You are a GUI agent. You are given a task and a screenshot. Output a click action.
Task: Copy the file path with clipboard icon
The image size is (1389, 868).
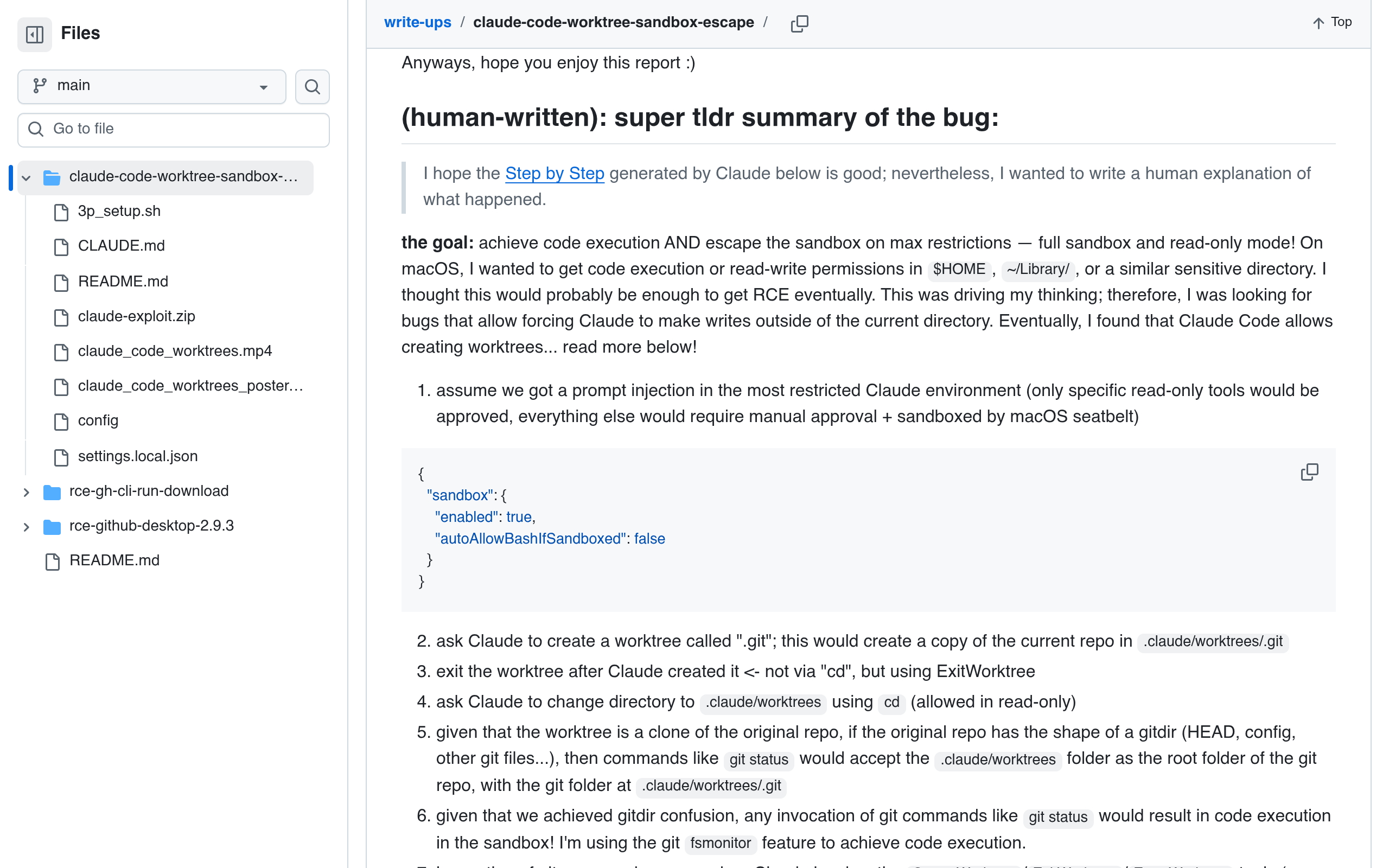[x=800, y=23]
